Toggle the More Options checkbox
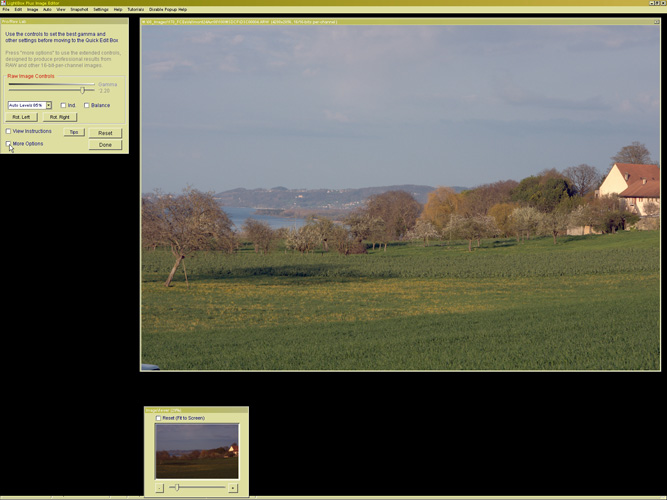Image resolution: width=667 pixels, height=500 pixels. point(9,144)
